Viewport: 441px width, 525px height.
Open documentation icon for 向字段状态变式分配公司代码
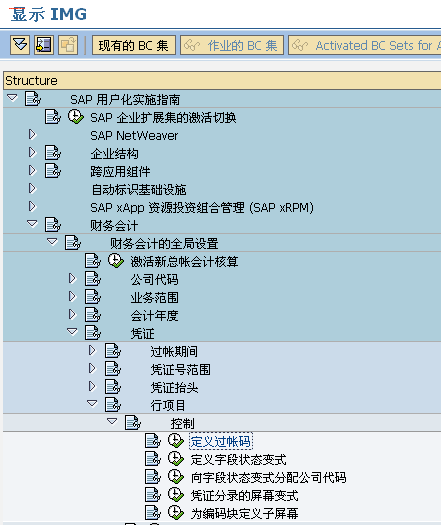pos(153,477)
